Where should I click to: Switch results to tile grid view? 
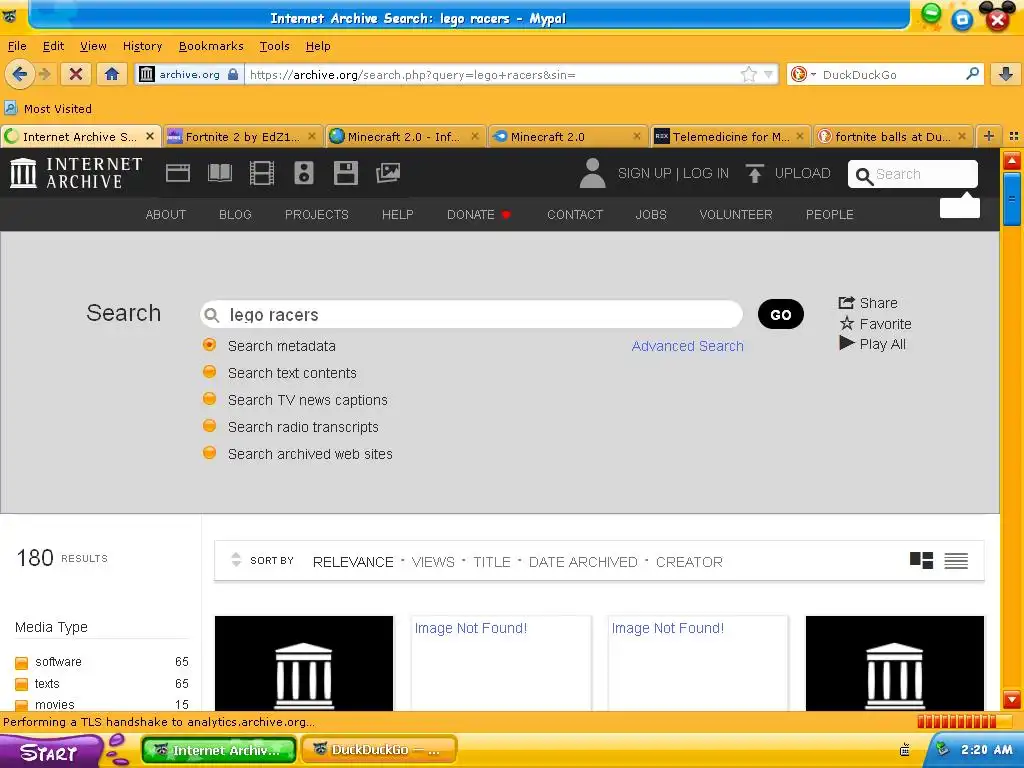point(921,560)
